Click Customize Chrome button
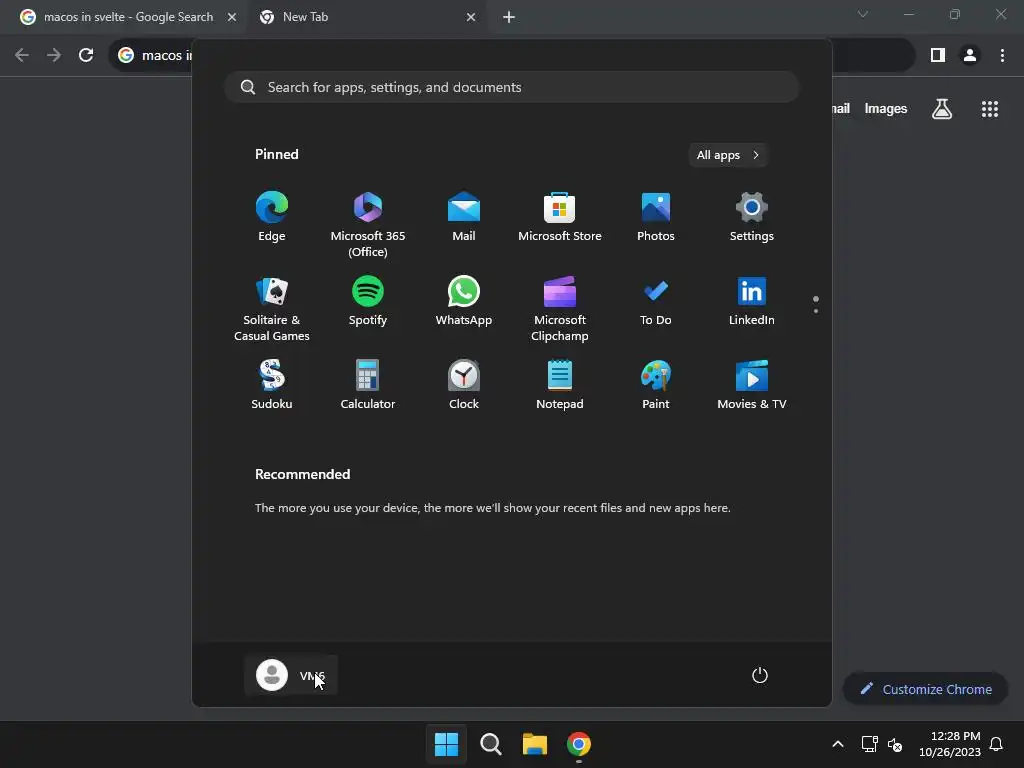 925,689
